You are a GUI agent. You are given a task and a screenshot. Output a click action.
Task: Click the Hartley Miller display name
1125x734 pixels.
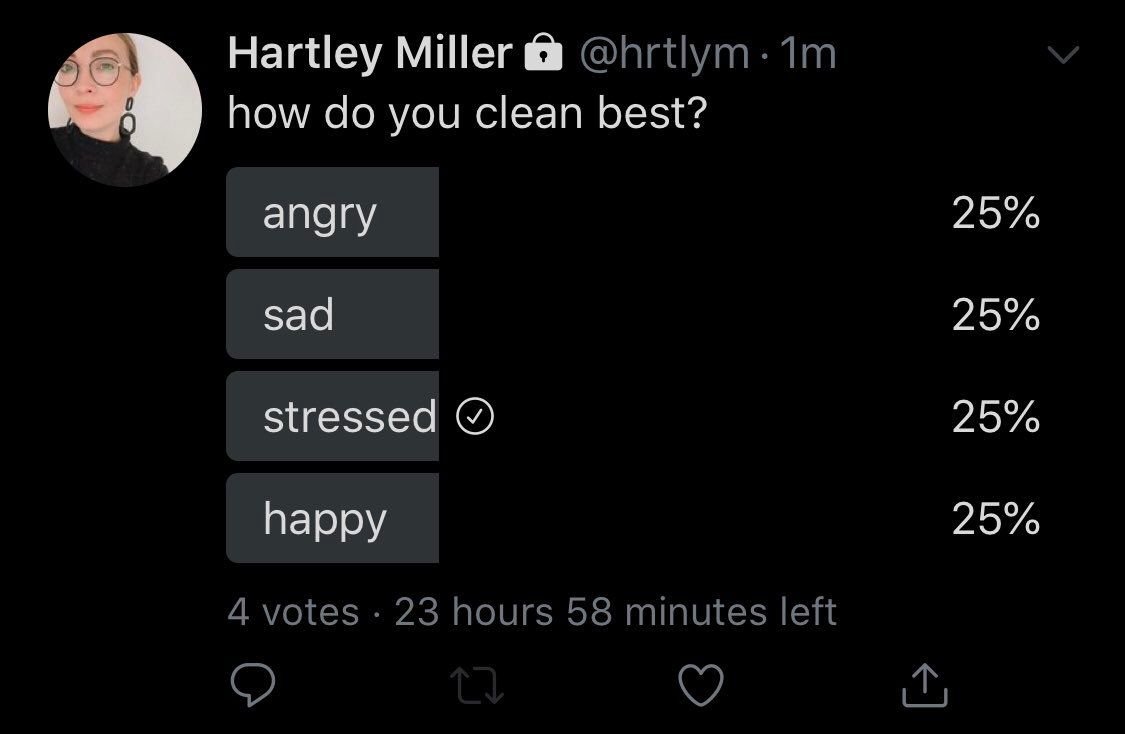(370, 54)
